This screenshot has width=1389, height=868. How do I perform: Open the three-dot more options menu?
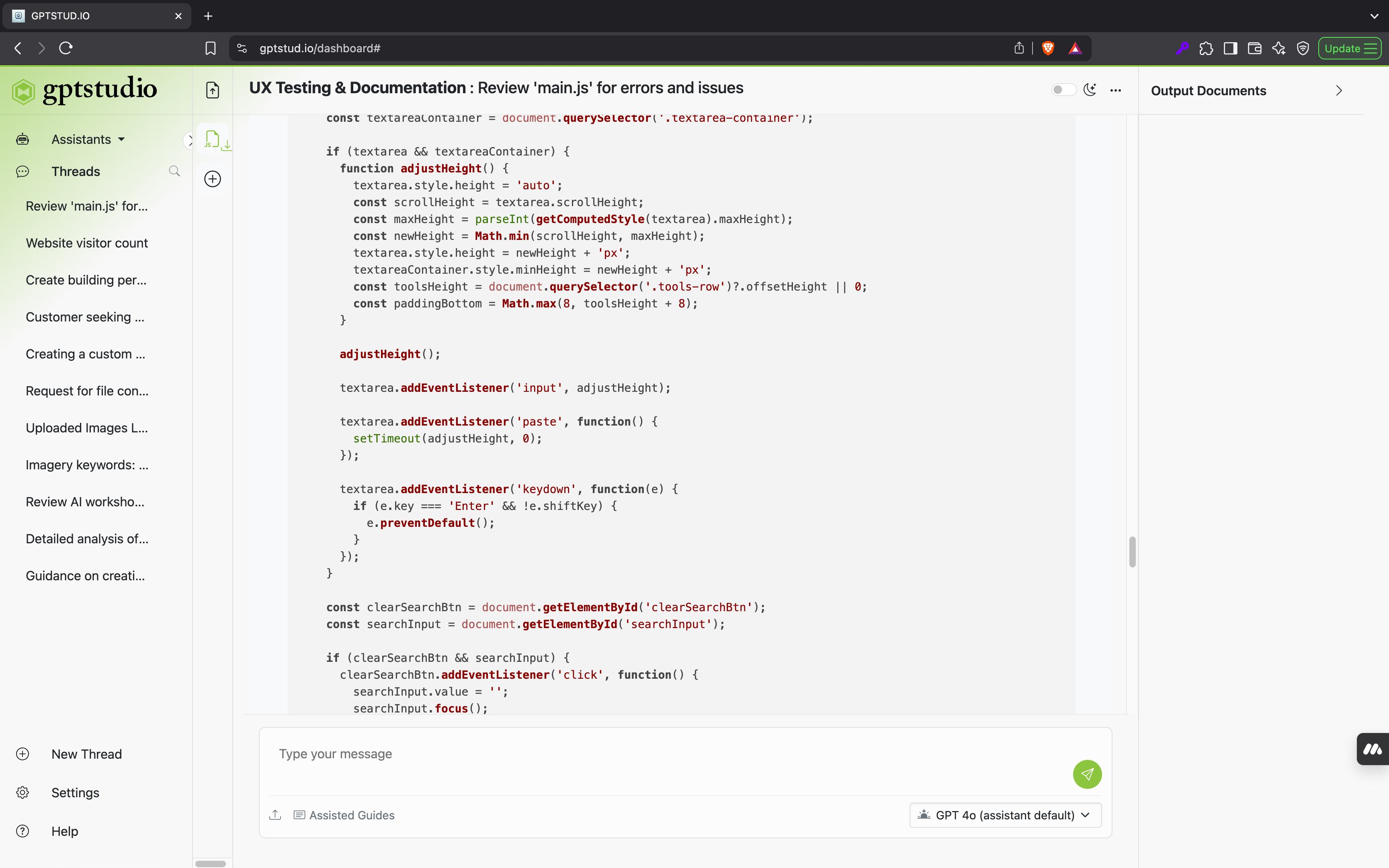click(1115, 90)
